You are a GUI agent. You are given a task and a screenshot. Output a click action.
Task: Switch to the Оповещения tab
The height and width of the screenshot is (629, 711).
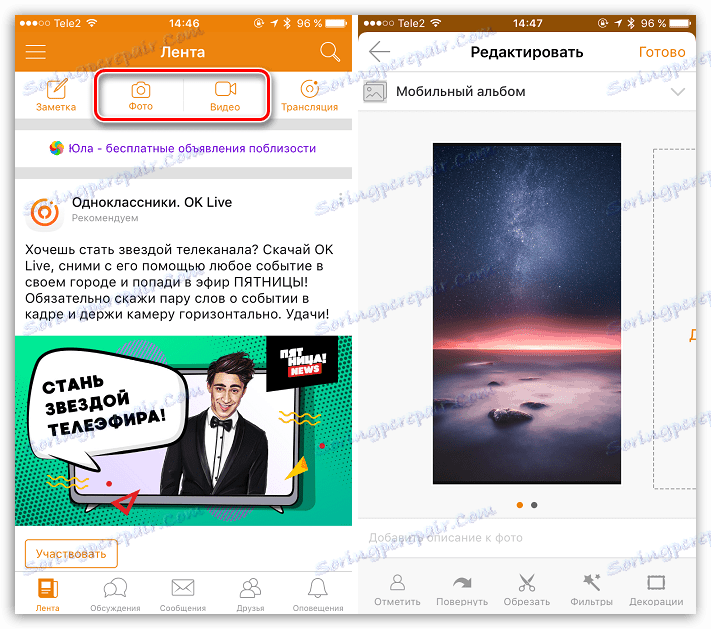click(x=318, y=595)
